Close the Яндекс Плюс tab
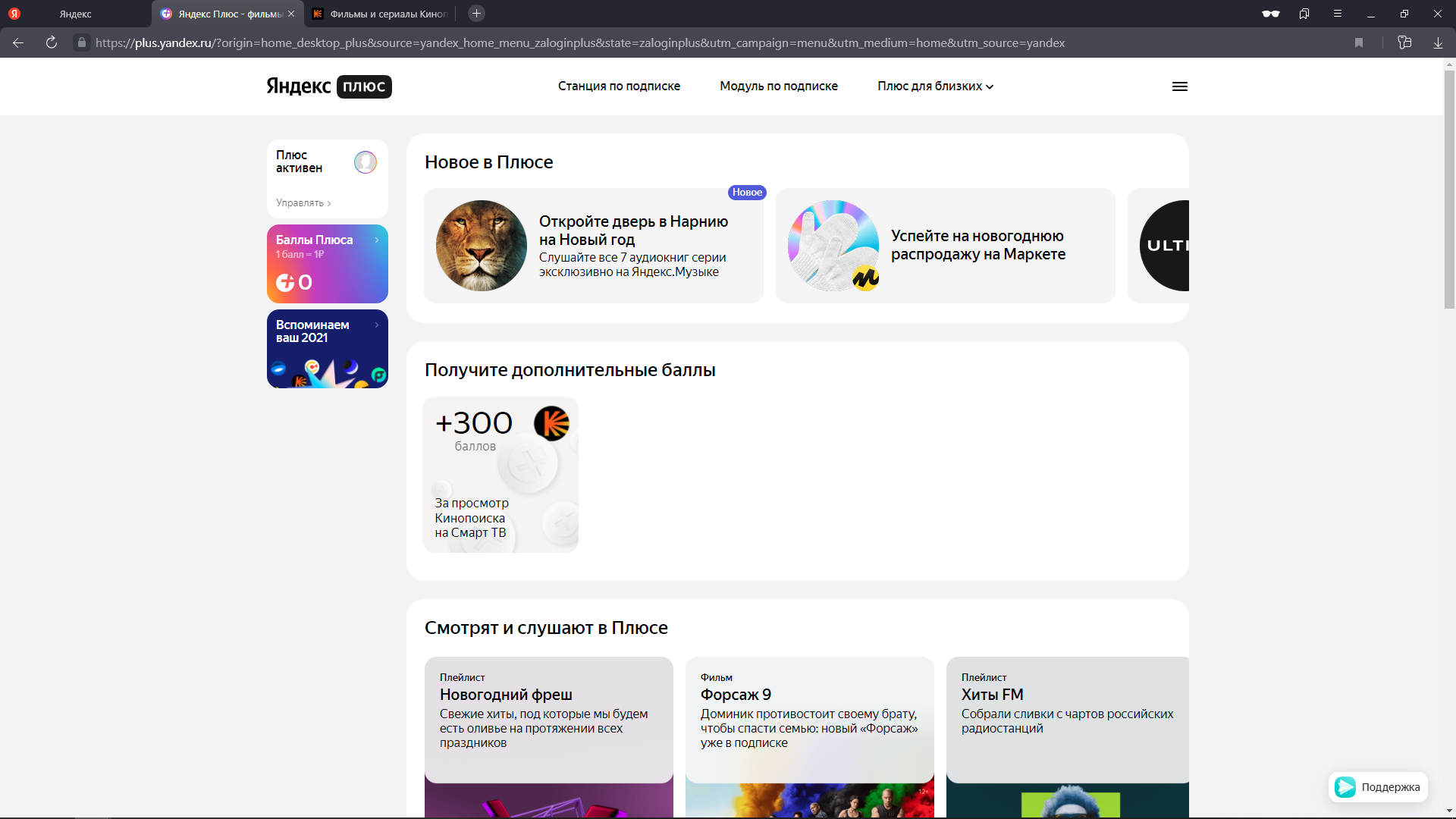 tap(291, 14)
